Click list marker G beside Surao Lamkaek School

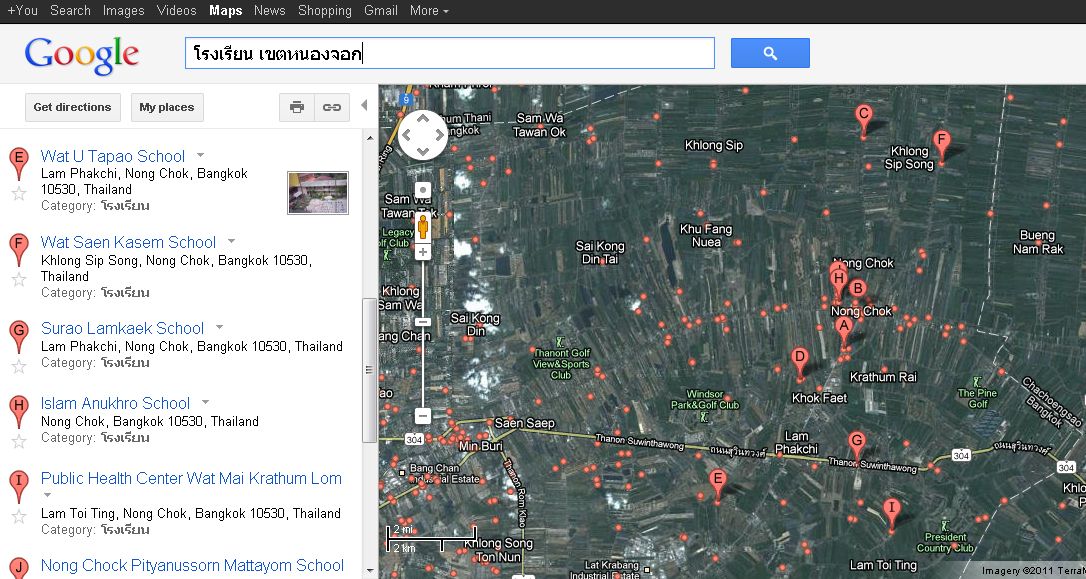(19, 335)
